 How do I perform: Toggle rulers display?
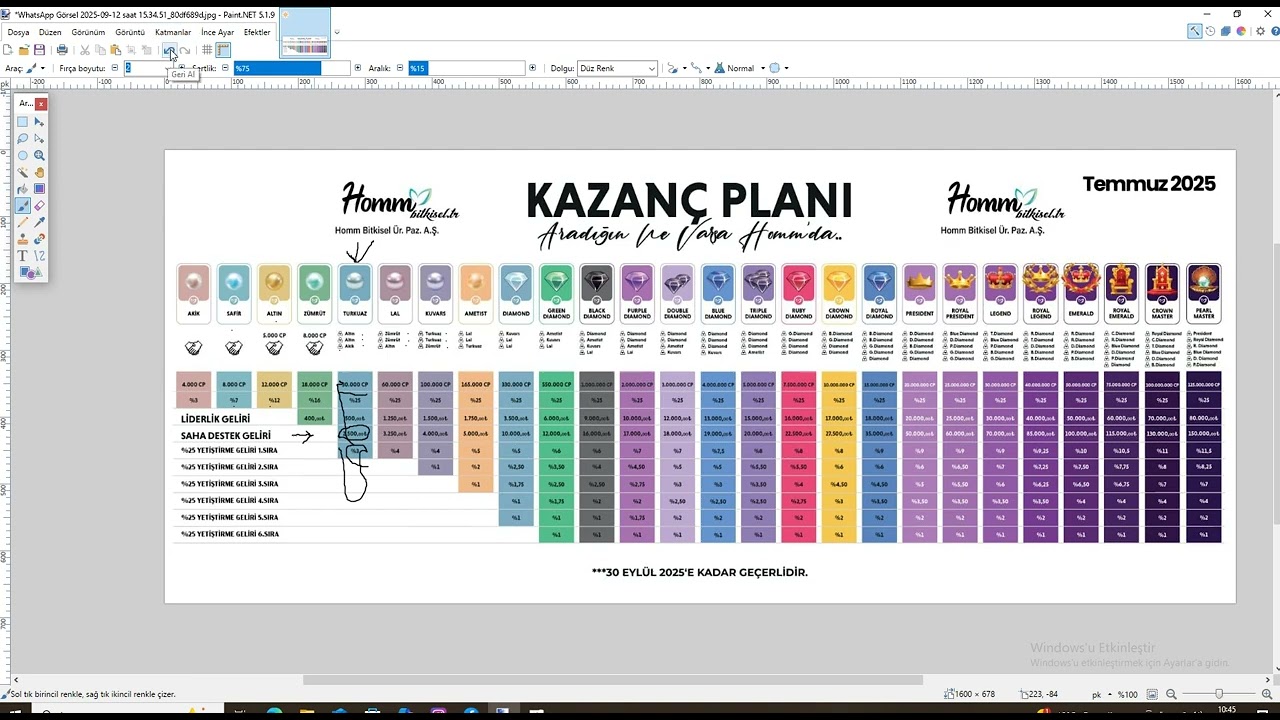(223, 50)
